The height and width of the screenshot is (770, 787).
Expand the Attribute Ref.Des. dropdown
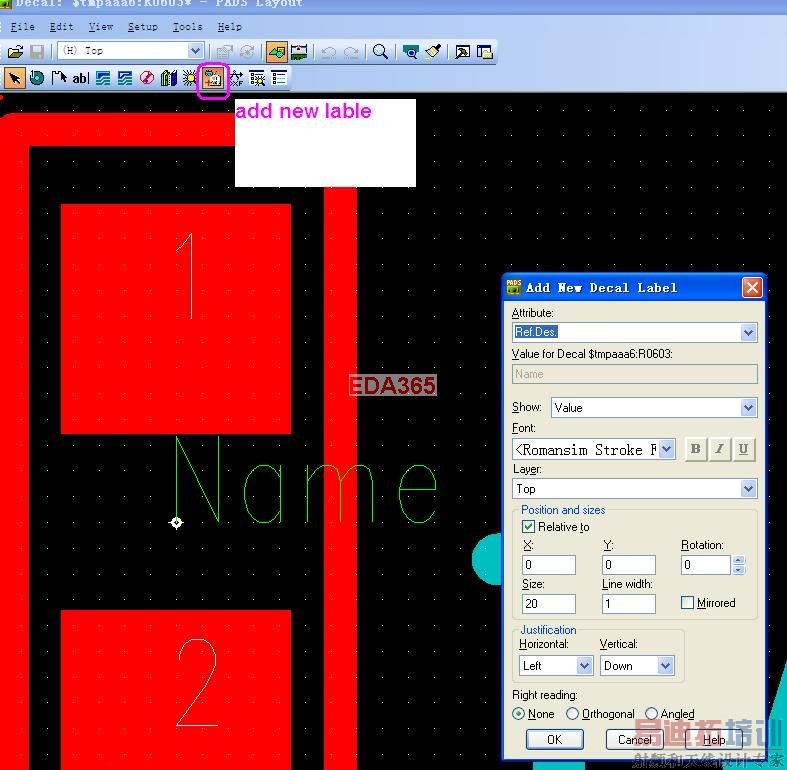tap(748, 332)
